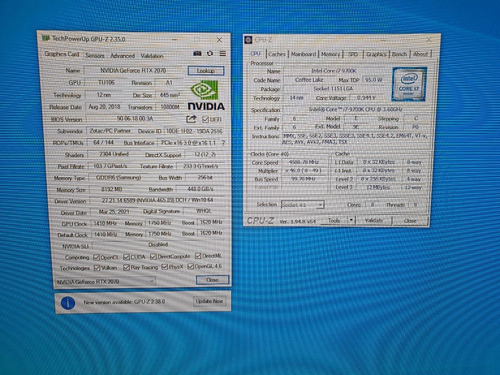This screenshot has width=500, height=375.
Task: Toggle the OpenCL checkbox
Action: pyautogui.click(x=96, y=257)
